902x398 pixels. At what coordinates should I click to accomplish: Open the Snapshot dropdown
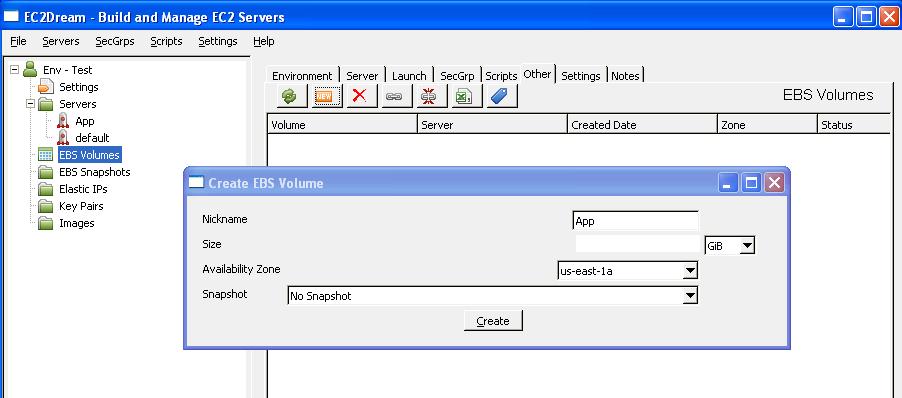pos(690,296)
